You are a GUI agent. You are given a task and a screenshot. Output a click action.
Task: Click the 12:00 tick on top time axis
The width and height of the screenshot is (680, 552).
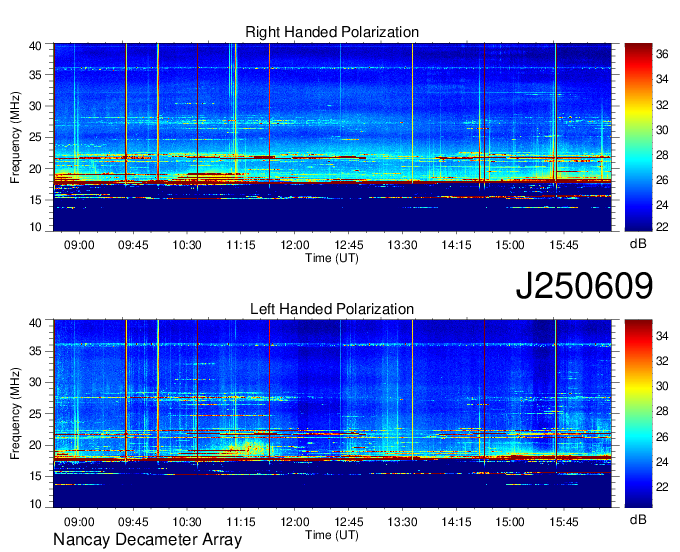pos(295,245)
